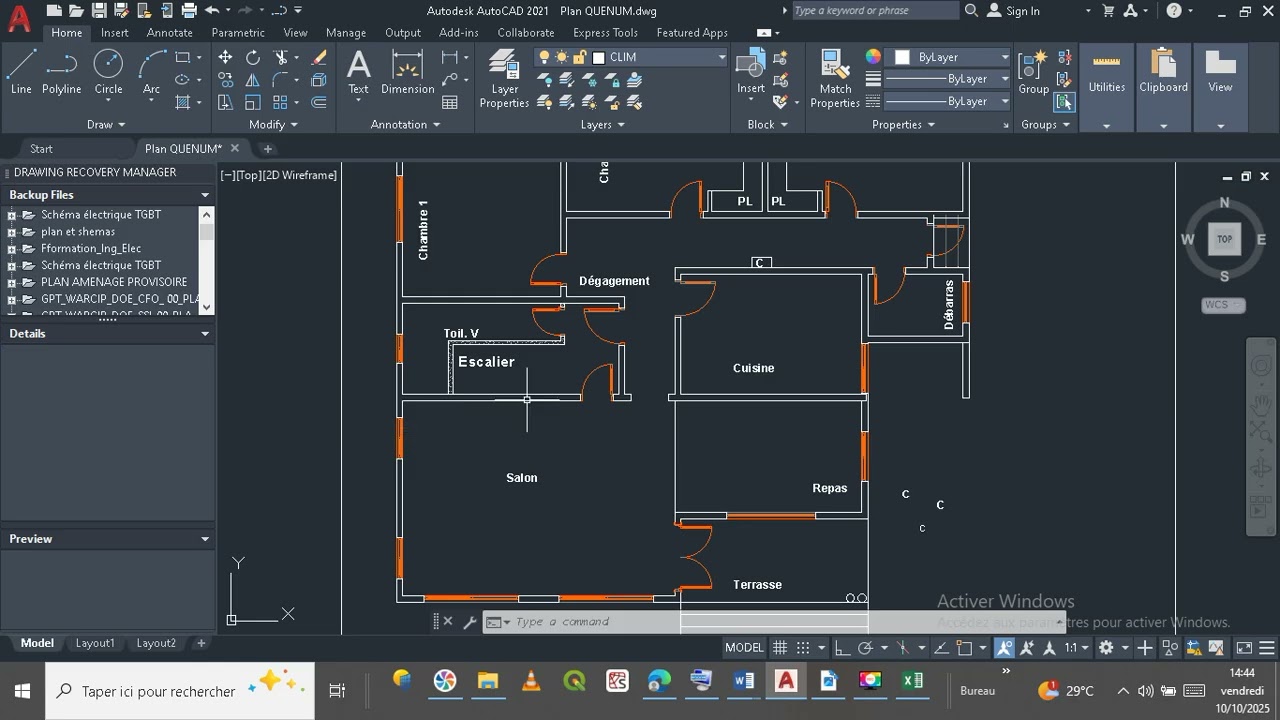The height and width of the screenshot is (720, 1280).
Task: Click Sign In button
Action: coord(1014,11)
